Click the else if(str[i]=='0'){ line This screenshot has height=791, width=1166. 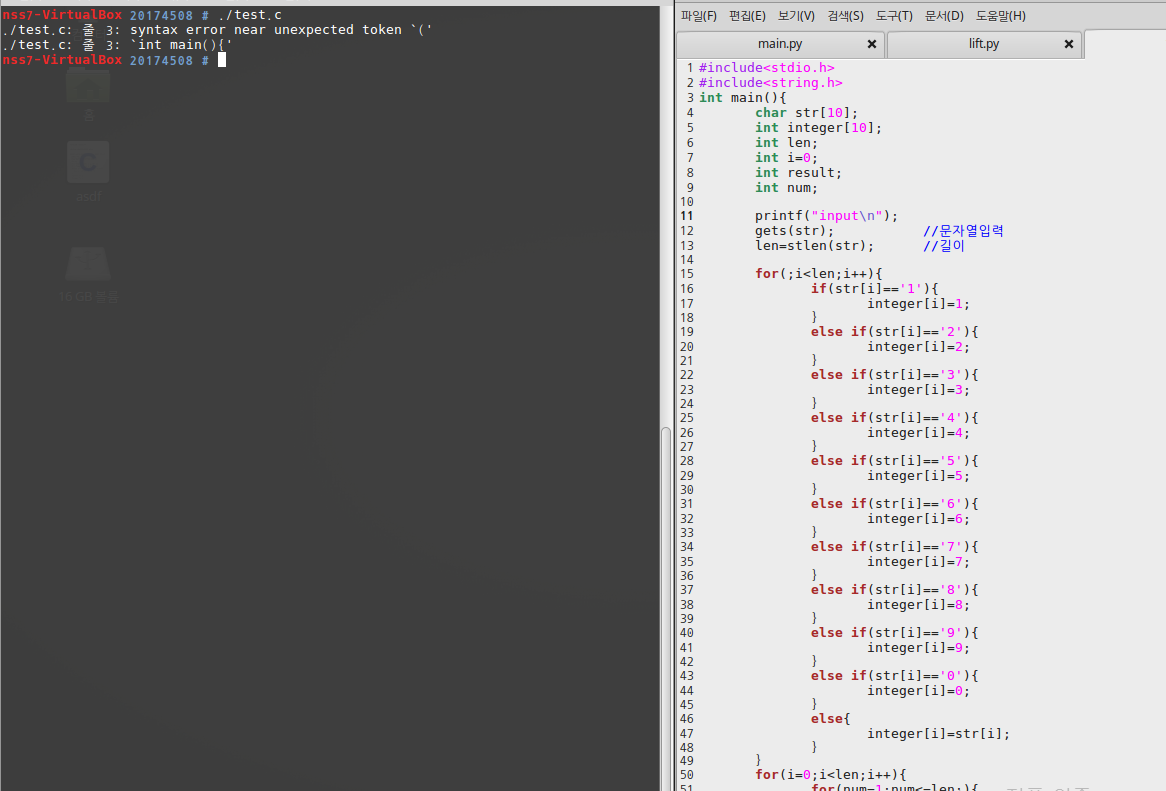coord(895,676)
